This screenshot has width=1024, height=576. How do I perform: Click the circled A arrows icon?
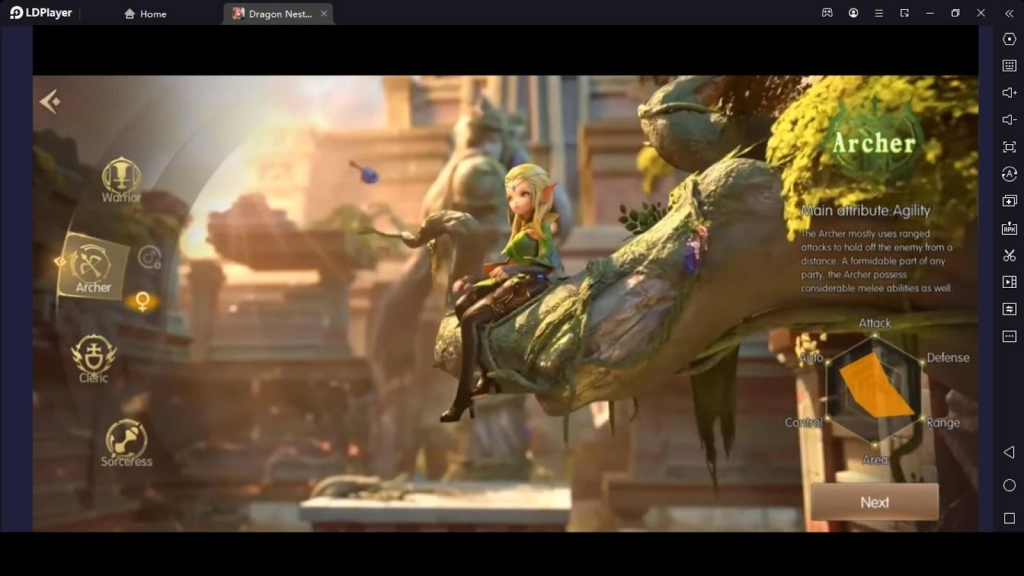[1009, 174]
